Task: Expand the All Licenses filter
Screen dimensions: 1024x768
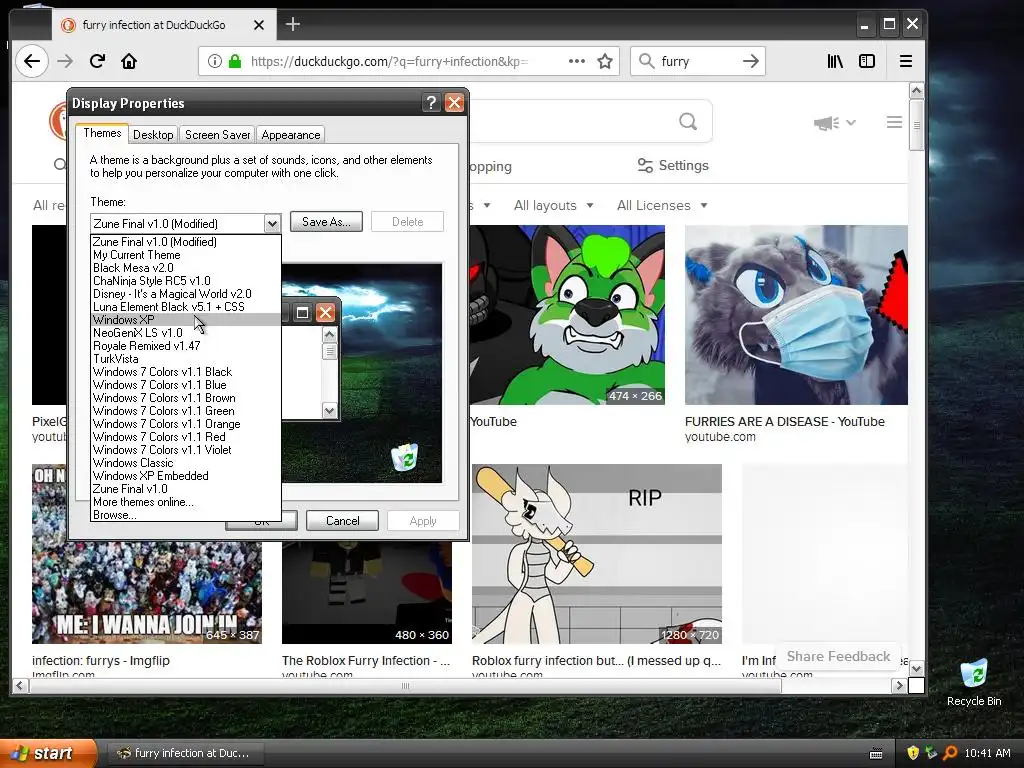Action: click(662, 205)
